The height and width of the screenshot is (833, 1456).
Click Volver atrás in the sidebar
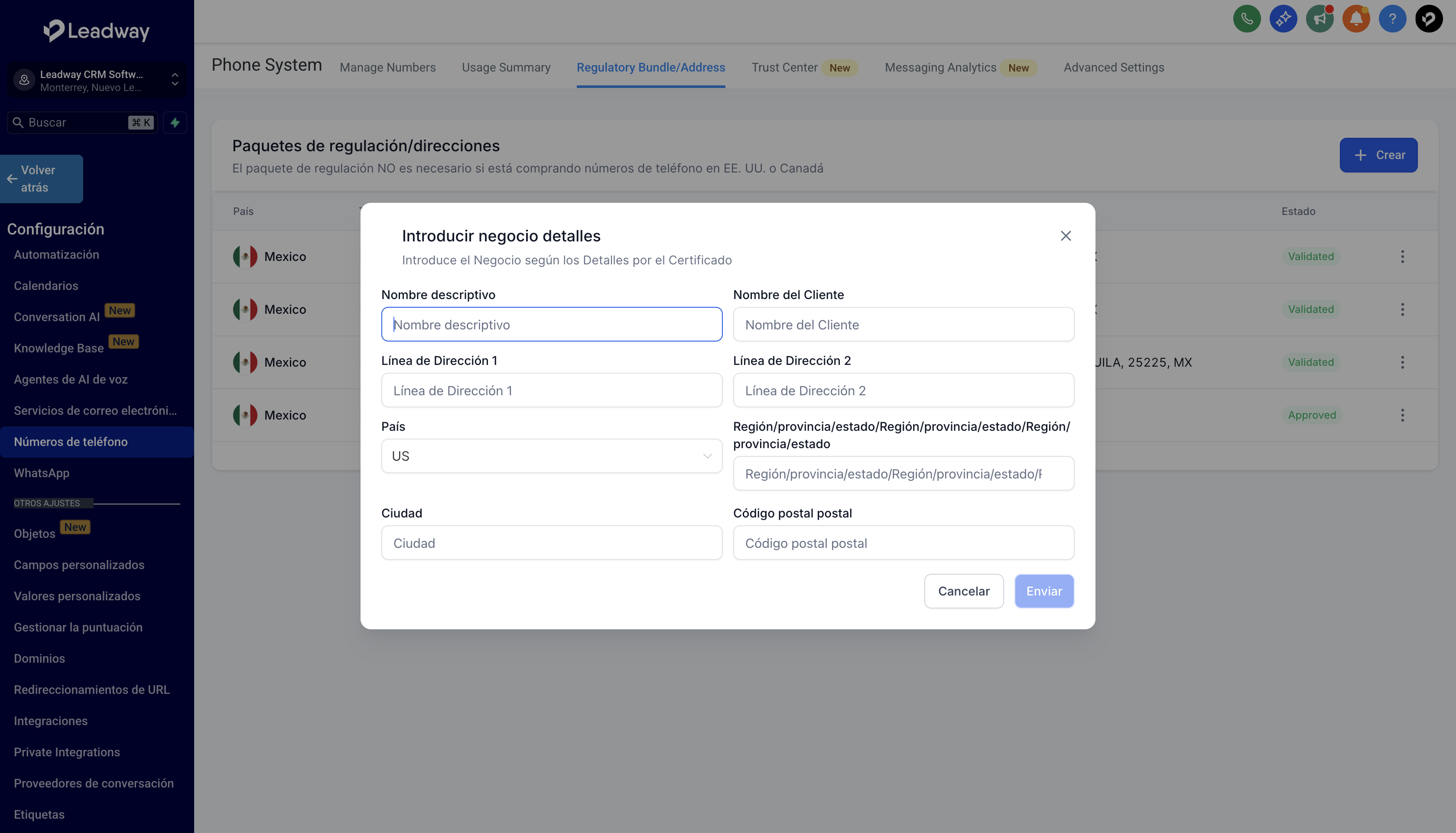41,179
